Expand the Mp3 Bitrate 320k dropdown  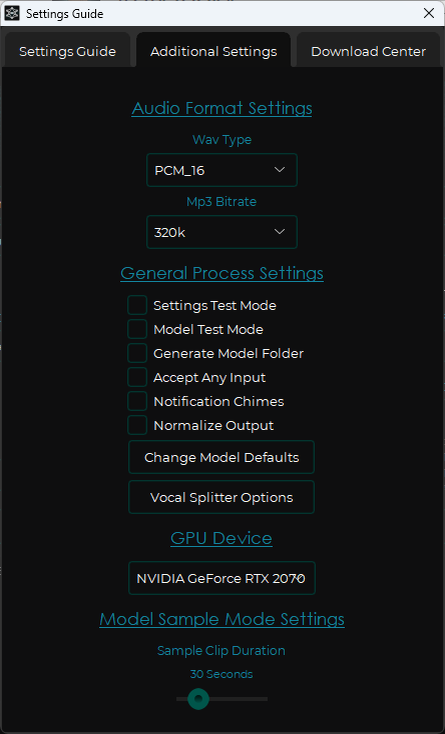click(222, 232)
